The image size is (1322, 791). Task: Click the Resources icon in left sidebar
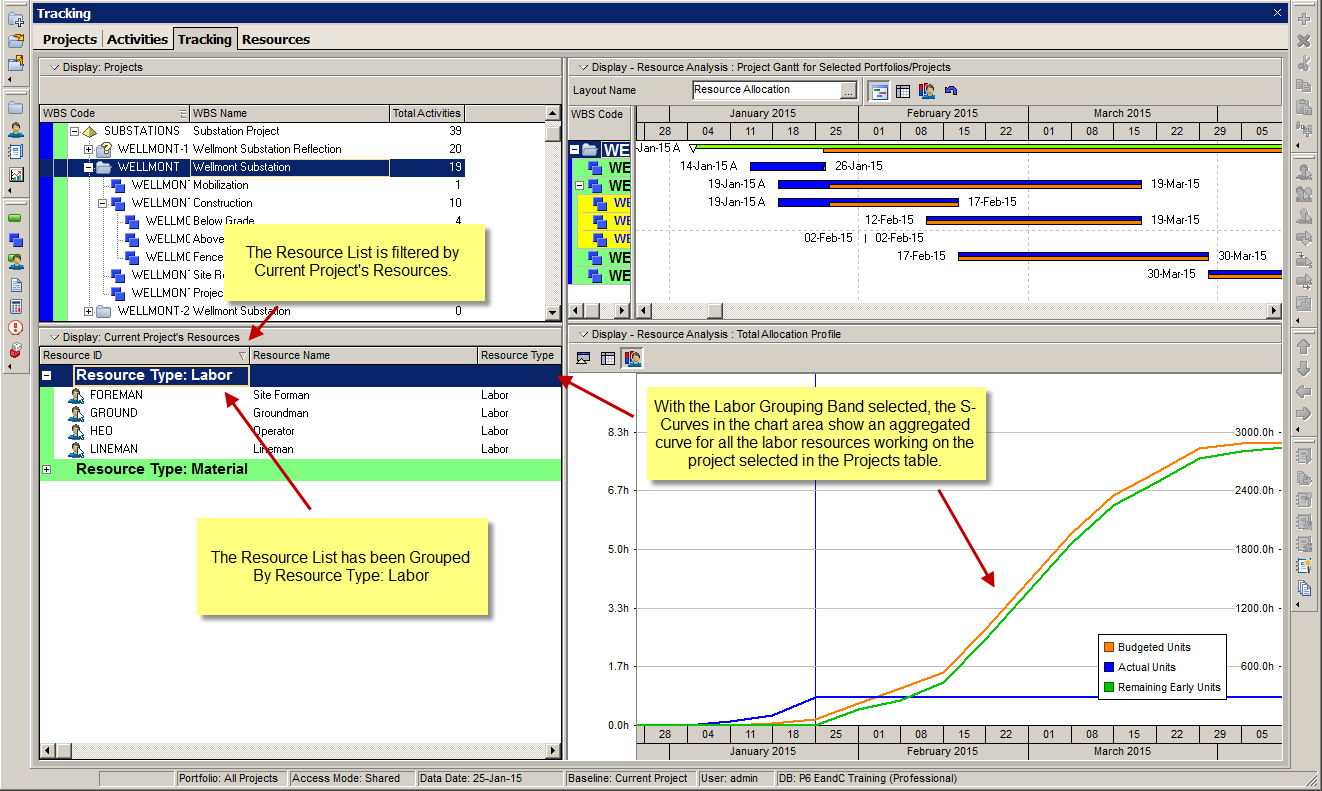[16, 130]
